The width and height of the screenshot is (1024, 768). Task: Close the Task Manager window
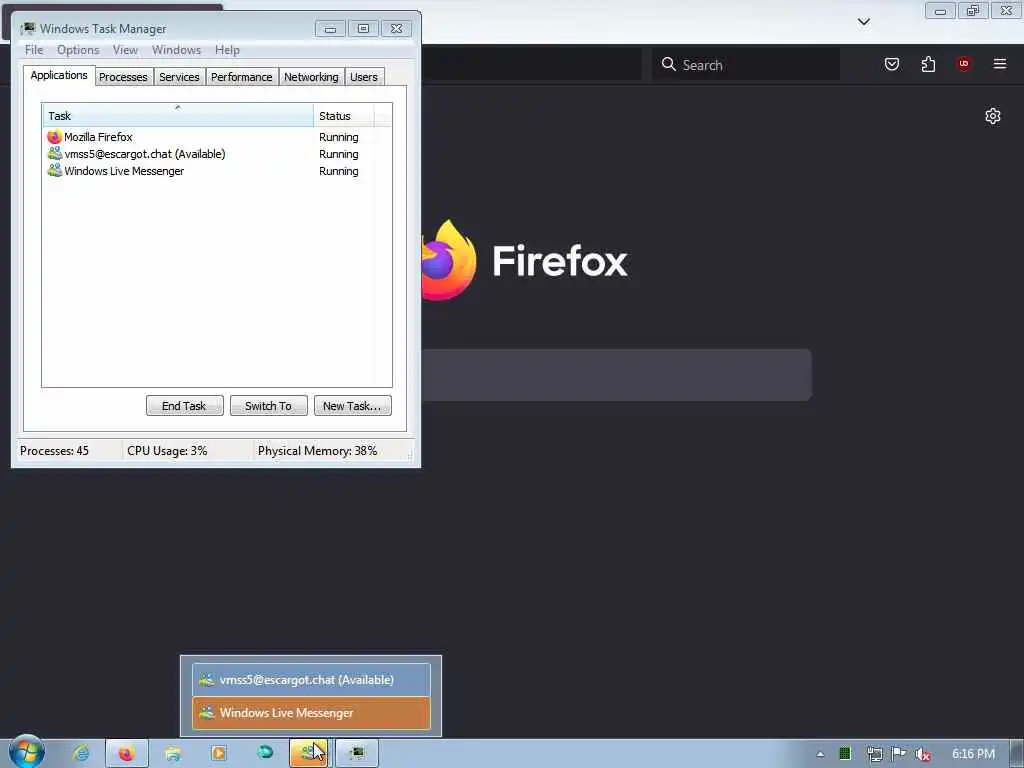(x=396, y=29)
